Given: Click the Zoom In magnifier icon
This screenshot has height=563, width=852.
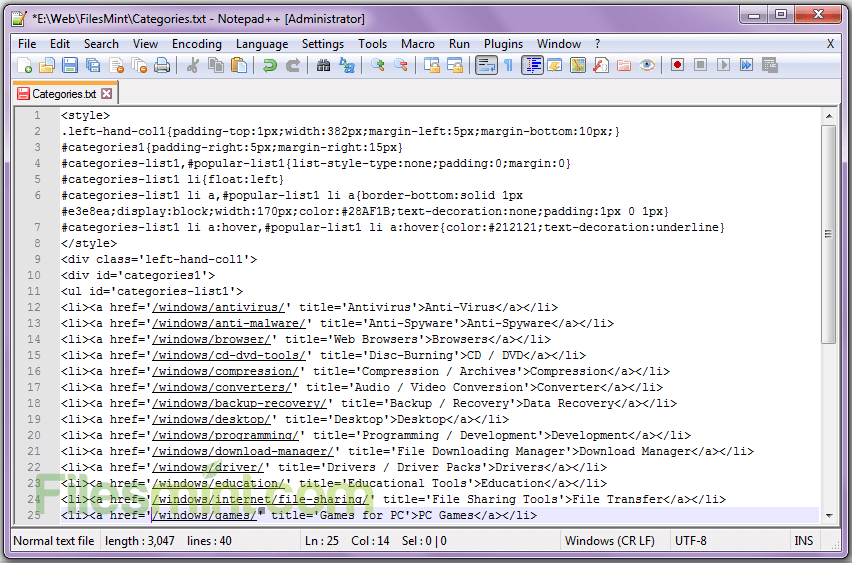Looking at the screenshot, I should click(378, 65).
